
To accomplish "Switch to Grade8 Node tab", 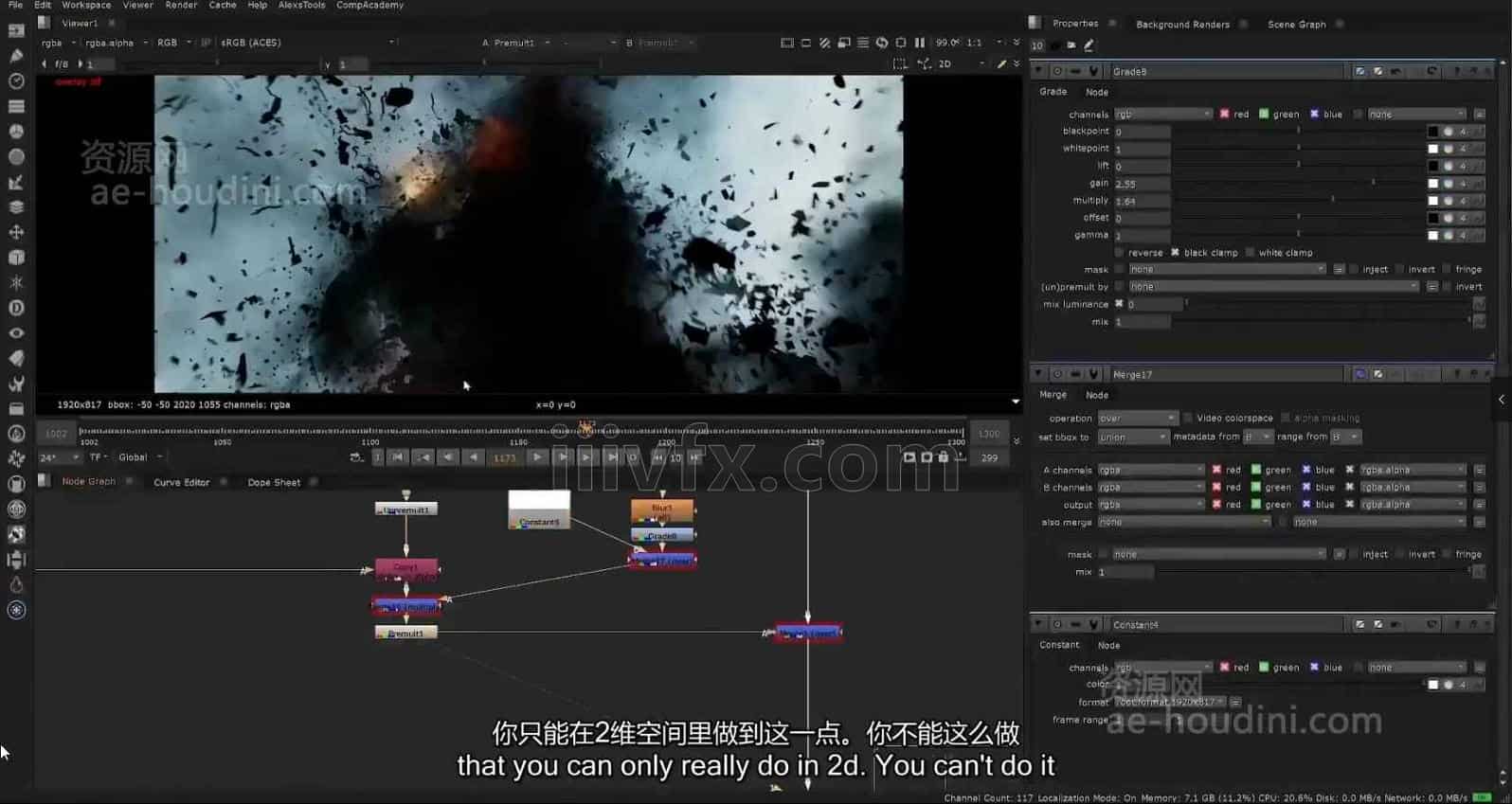I will pyautogui.click(x=1097, y=92).
